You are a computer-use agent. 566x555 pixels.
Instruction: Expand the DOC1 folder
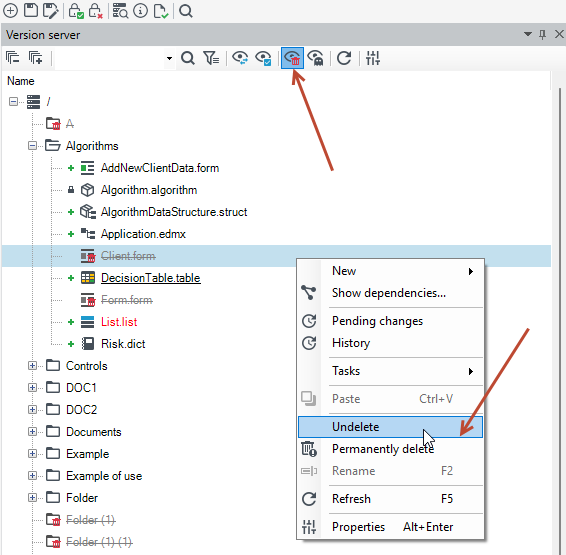click(x=32, y=388)
